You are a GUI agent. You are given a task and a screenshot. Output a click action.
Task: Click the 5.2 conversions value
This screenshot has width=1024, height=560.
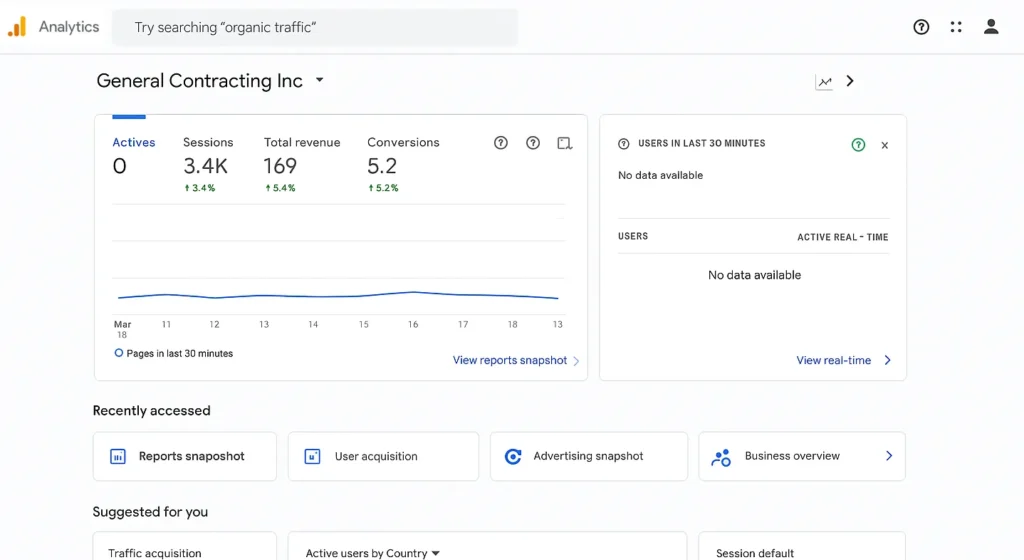pyautogui.click(x=382, y=166)
